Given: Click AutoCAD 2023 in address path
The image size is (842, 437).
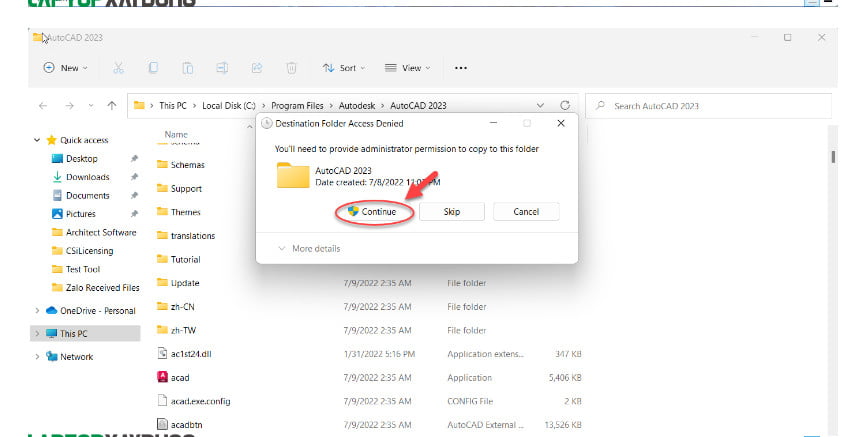Looking at the screenshot, I should point(418,106).
